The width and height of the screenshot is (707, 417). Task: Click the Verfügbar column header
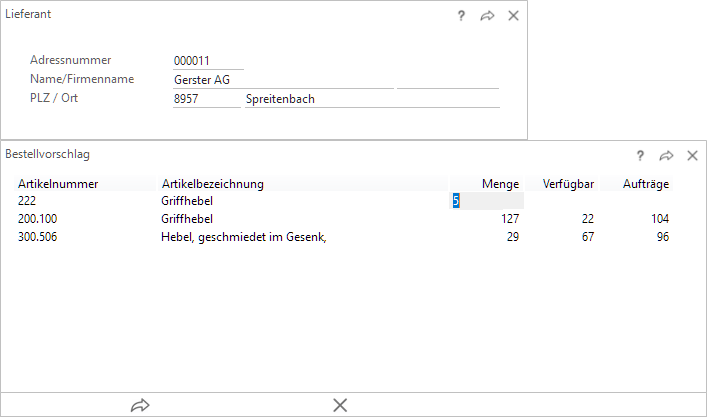(x=569, y=184)
